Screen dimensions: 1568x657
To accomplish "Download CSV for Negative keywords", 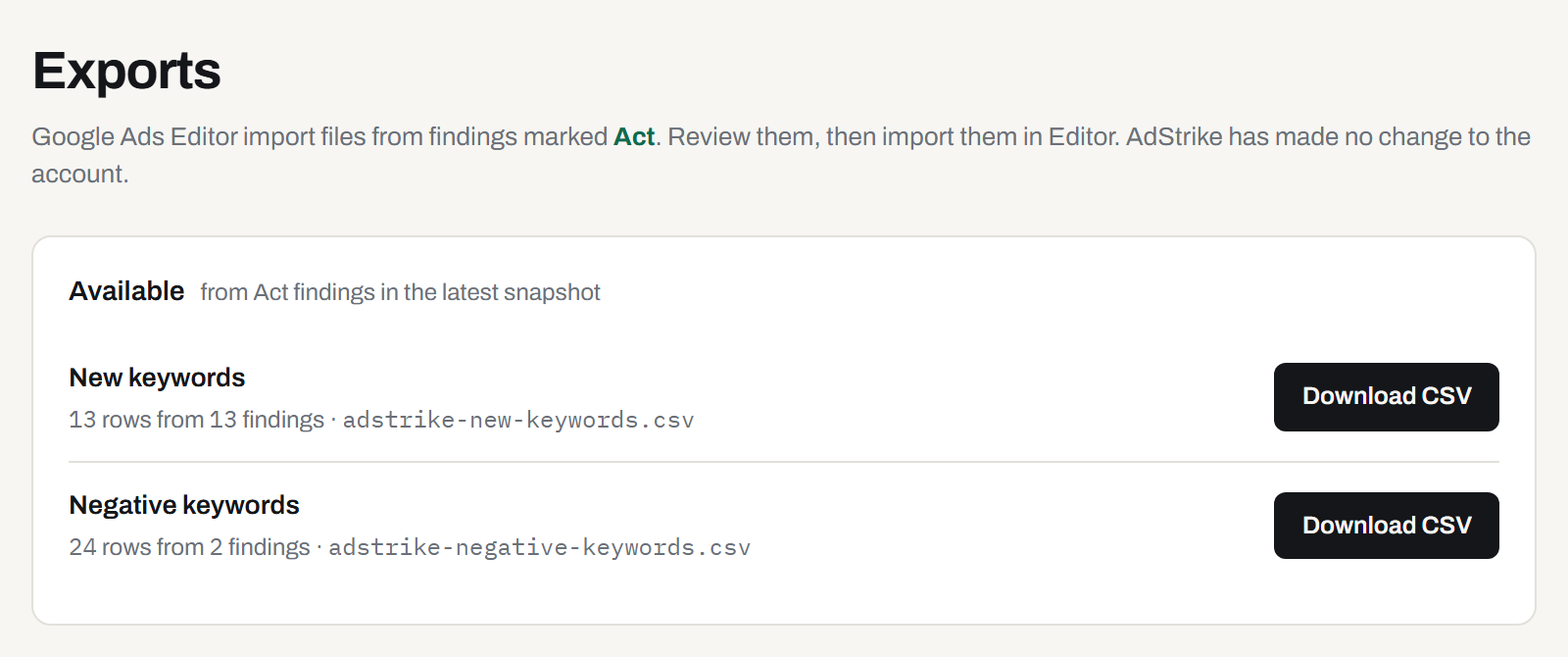I will [x=1386, y=526].
